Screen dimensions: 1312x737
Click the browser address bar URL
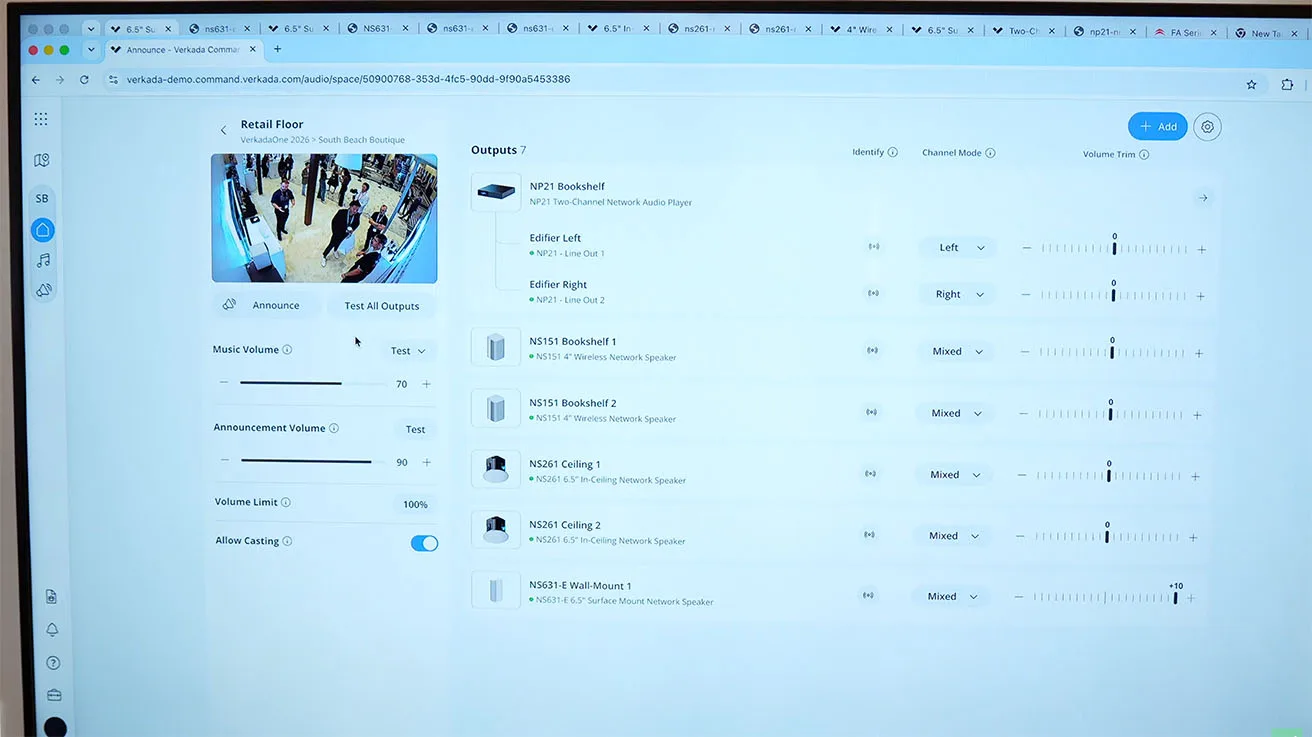pos(348,79)
